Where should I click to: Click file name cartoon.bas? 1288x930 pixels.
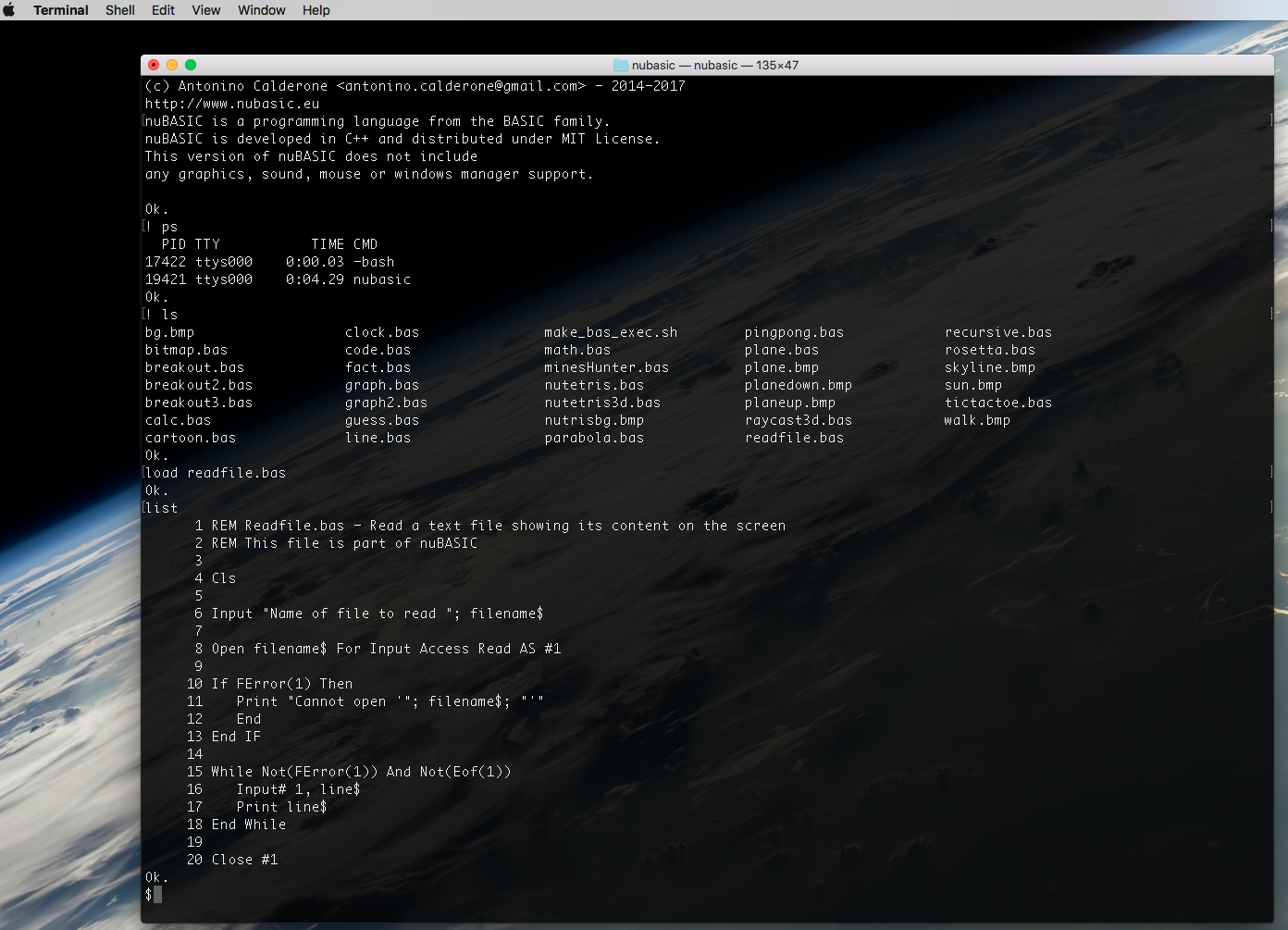click(x=191, y=438)
